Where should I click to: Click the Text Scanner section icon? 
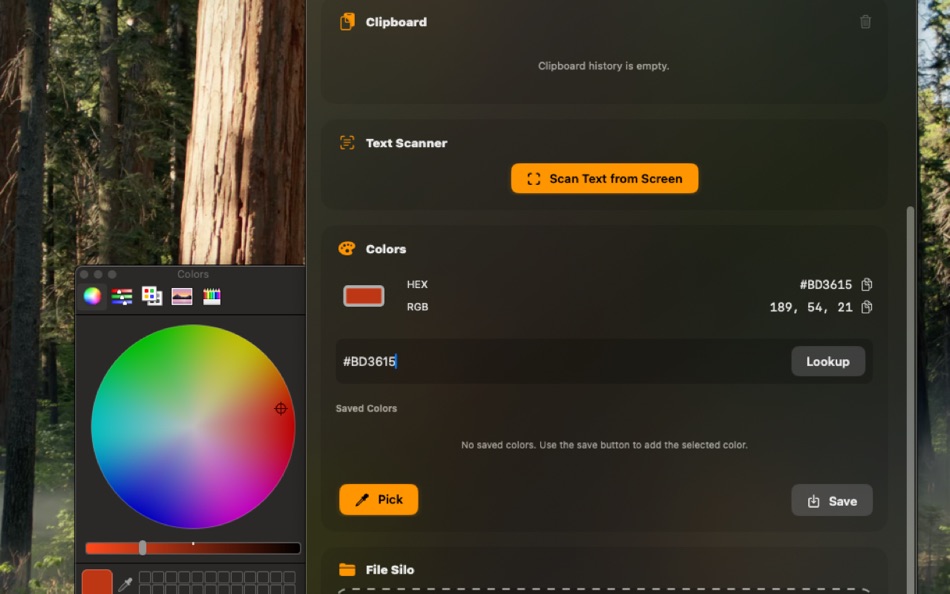pos(347,143)
